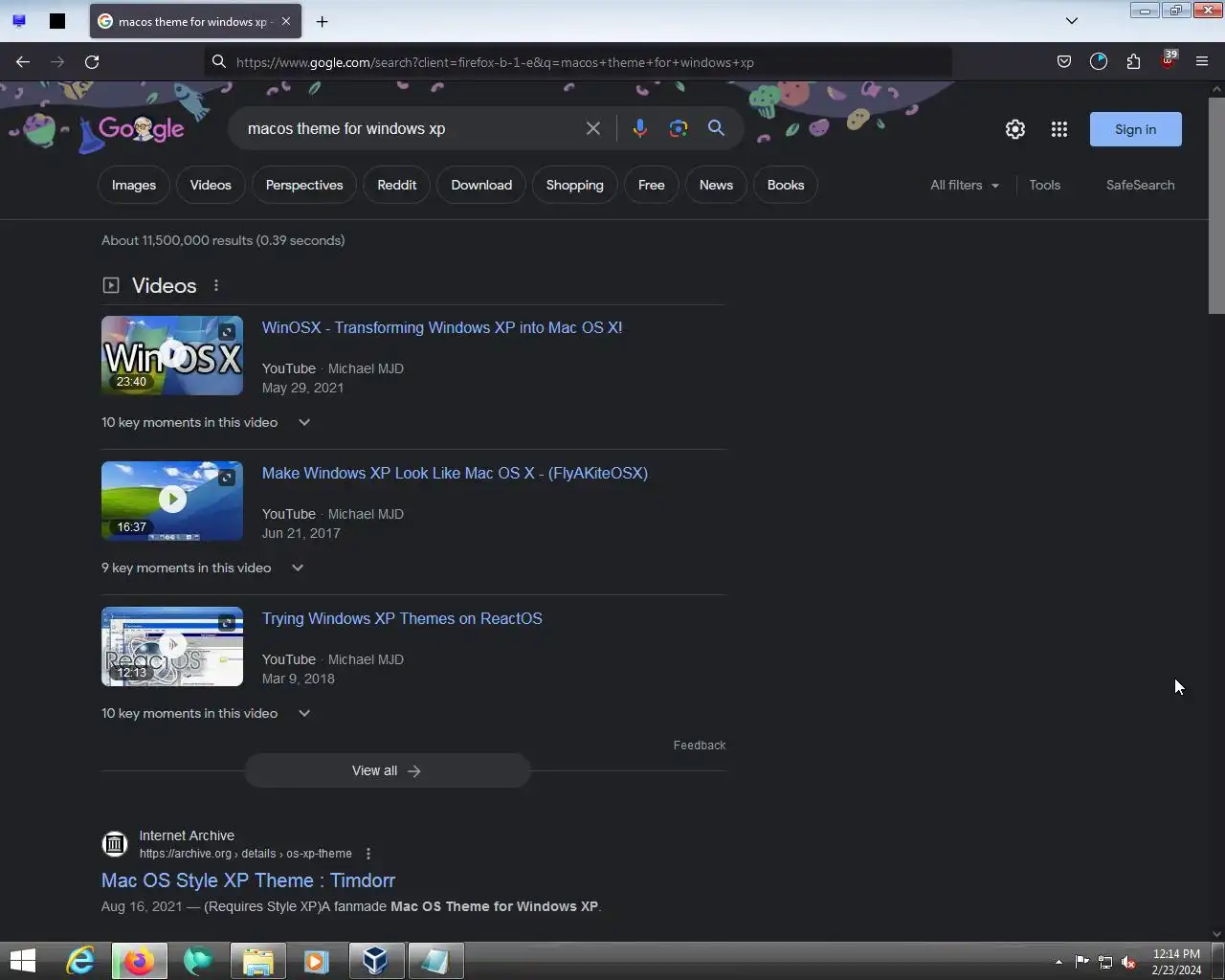
Task: Play the WinOSX video thumbnail
Action: 172,355
